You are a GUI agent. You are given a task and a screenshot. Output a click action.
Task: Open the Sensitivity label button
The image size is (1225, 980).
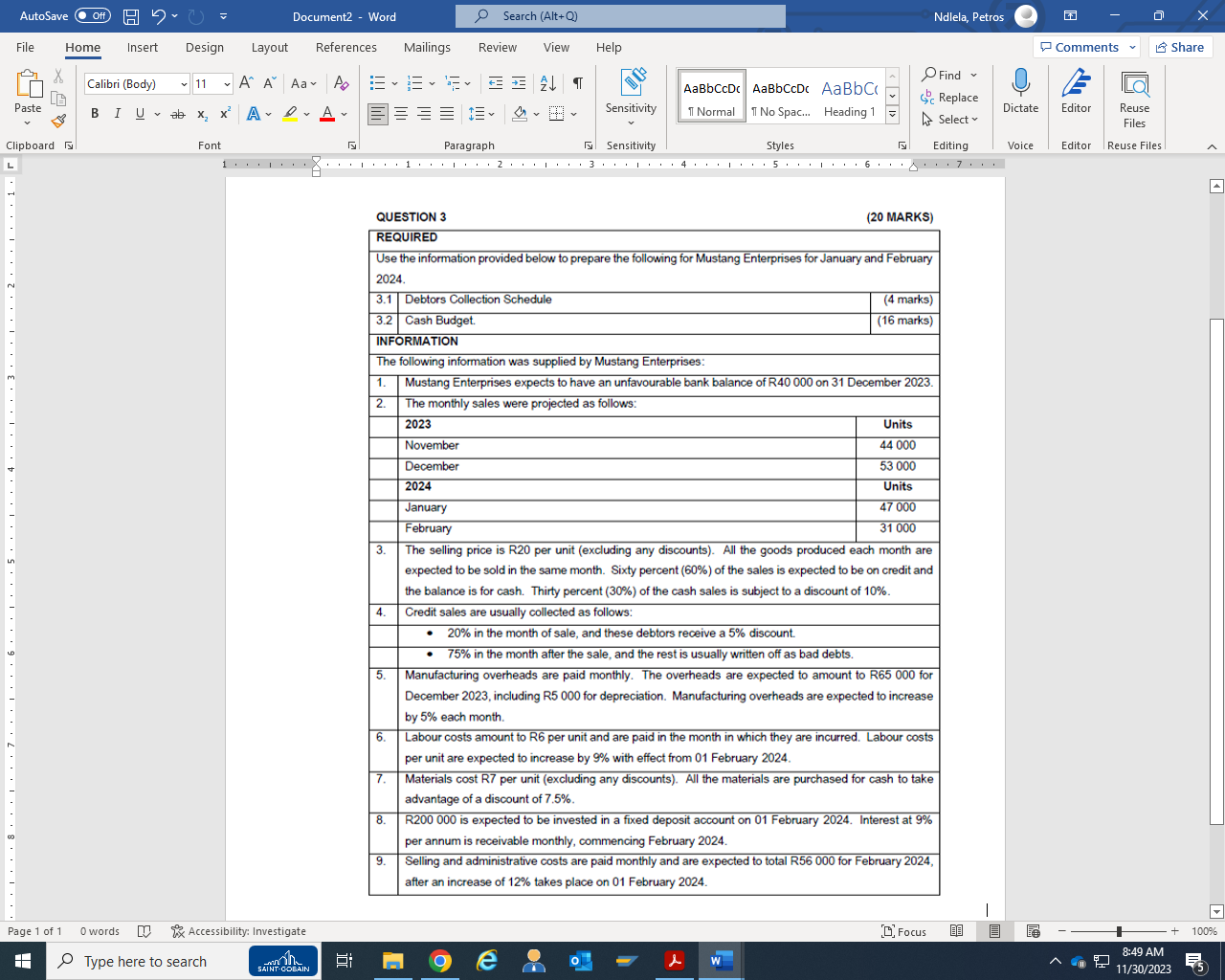click(x=631, y=98)
